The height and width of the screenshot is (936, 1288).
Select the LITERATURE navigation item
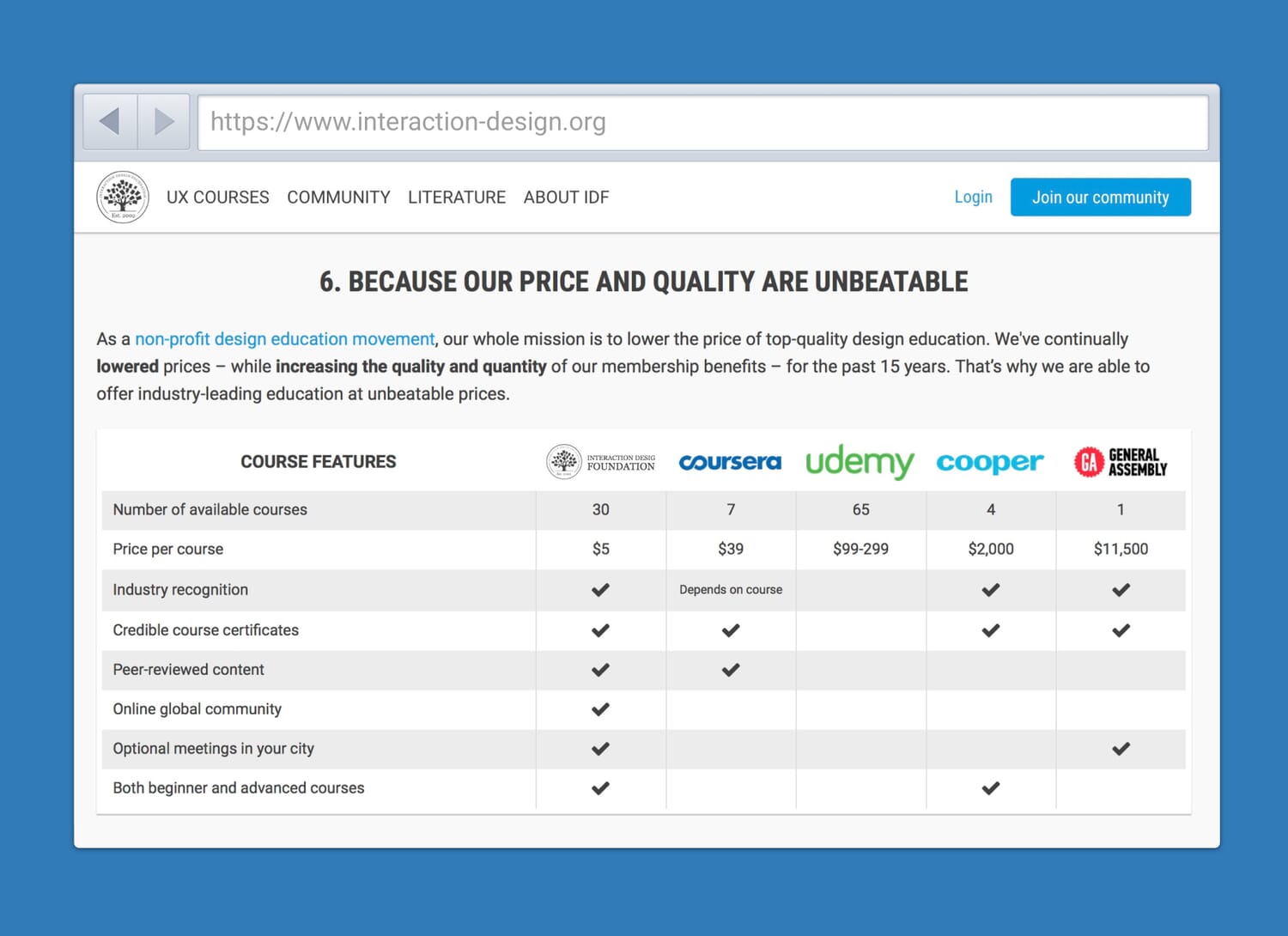pos(456,197)
